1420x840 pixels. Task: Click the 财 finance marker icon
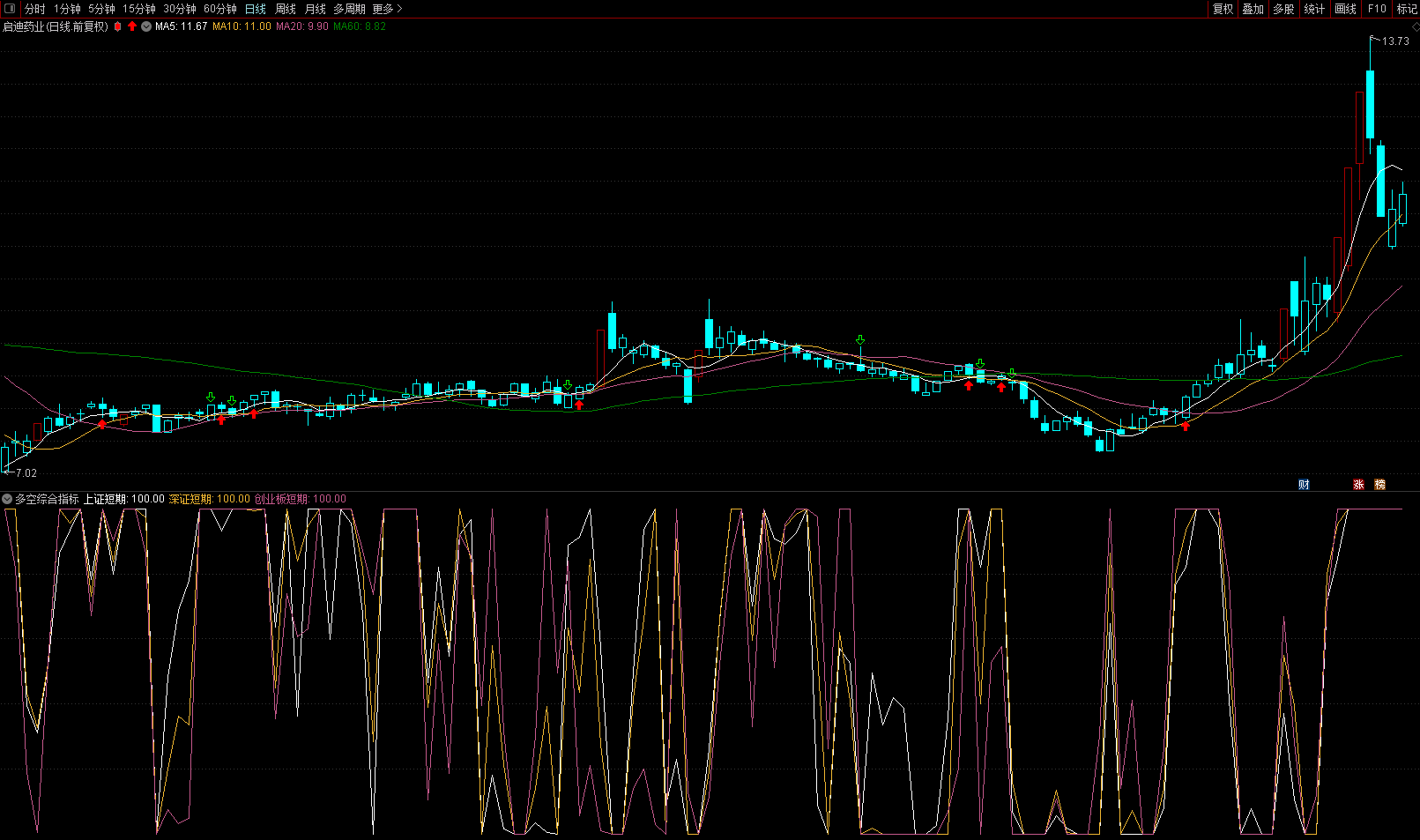tap(1304, 485)
